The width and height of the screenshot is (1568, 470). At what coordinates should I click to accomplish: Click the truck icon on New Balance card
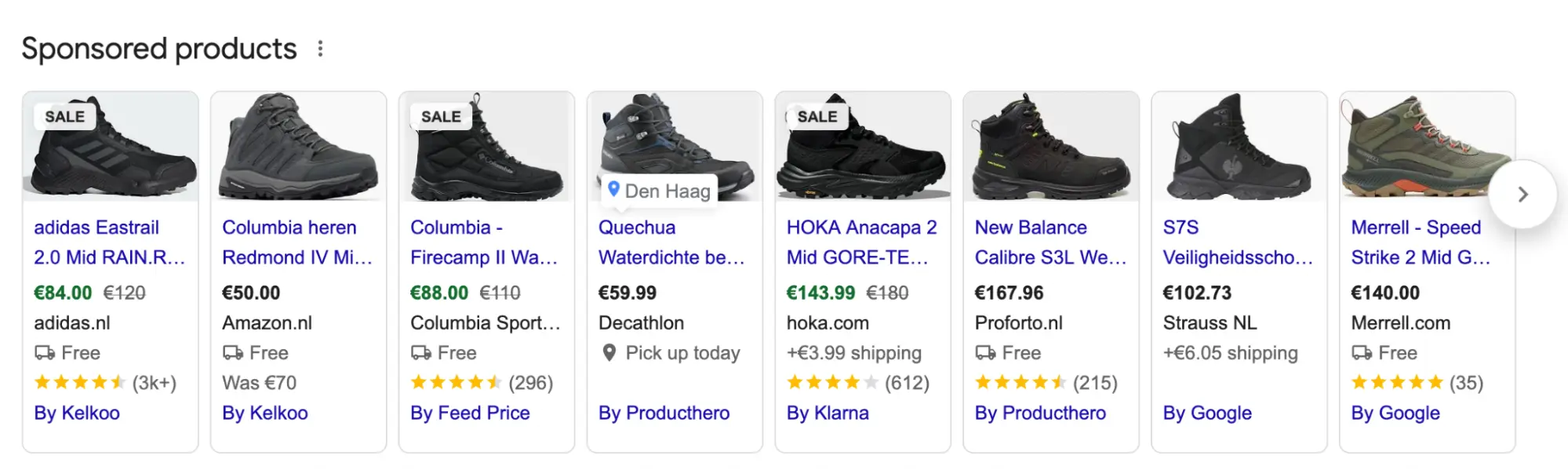pos(984,352)
